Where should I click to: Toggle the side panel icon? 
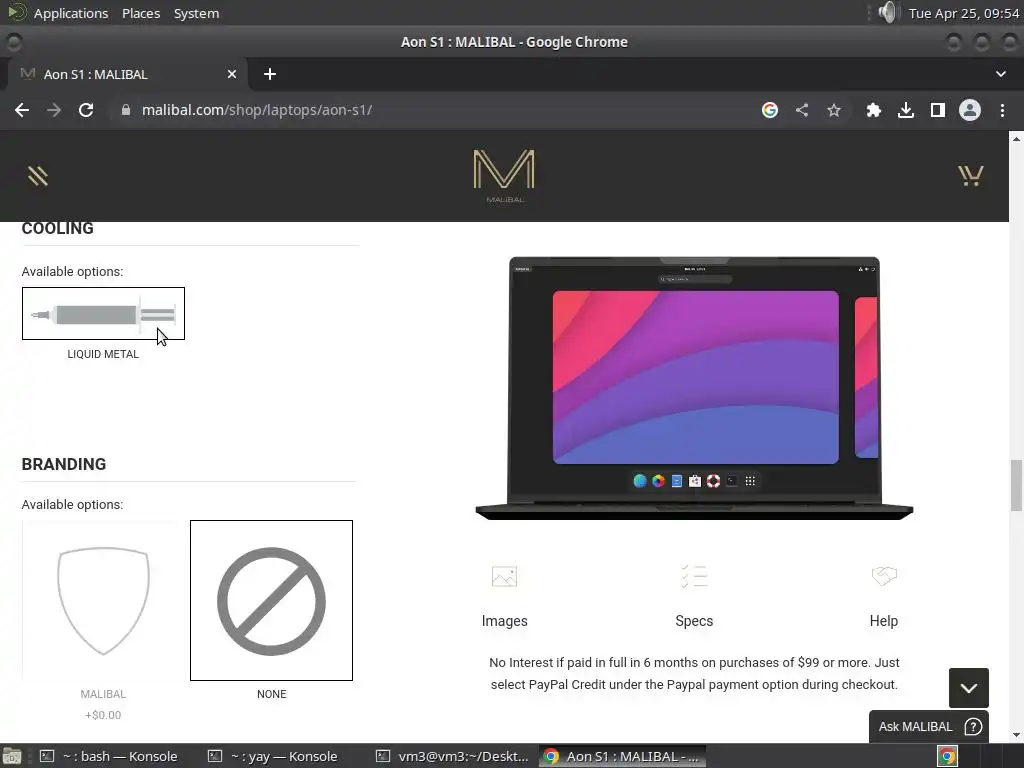point(938,110)
